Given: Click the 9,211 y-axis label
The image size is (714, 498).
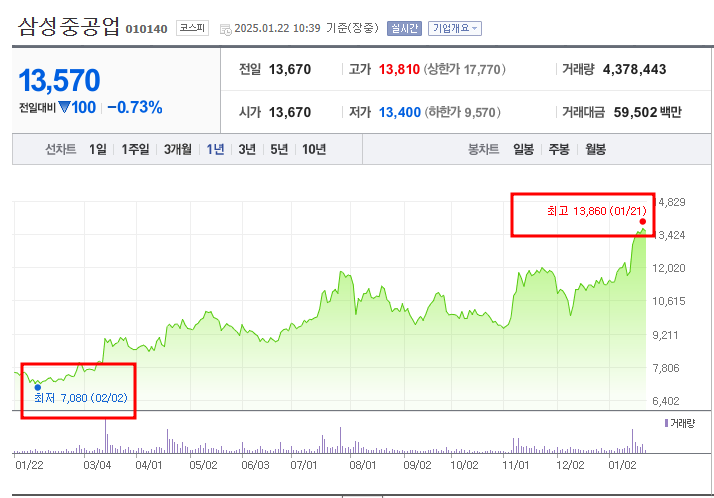Looking at the screenshot, I should [665, 335].
